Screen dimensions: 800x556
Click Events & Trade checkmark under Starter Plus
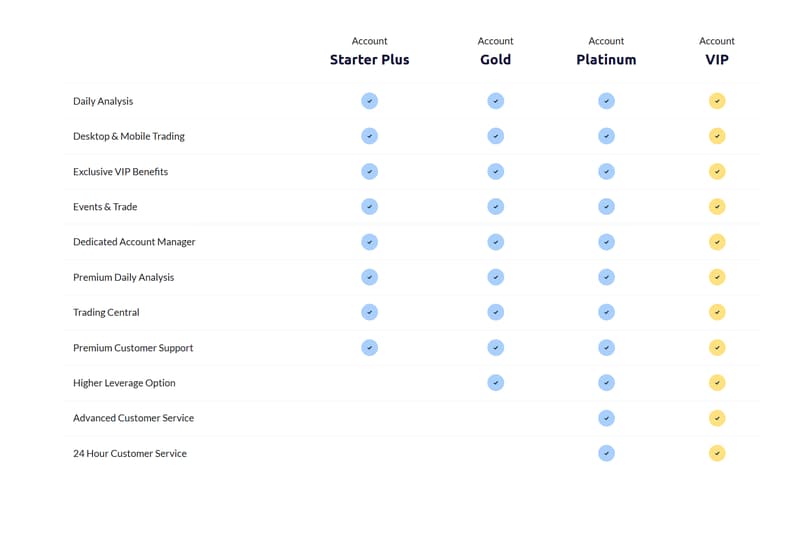[x=369, y=207]
